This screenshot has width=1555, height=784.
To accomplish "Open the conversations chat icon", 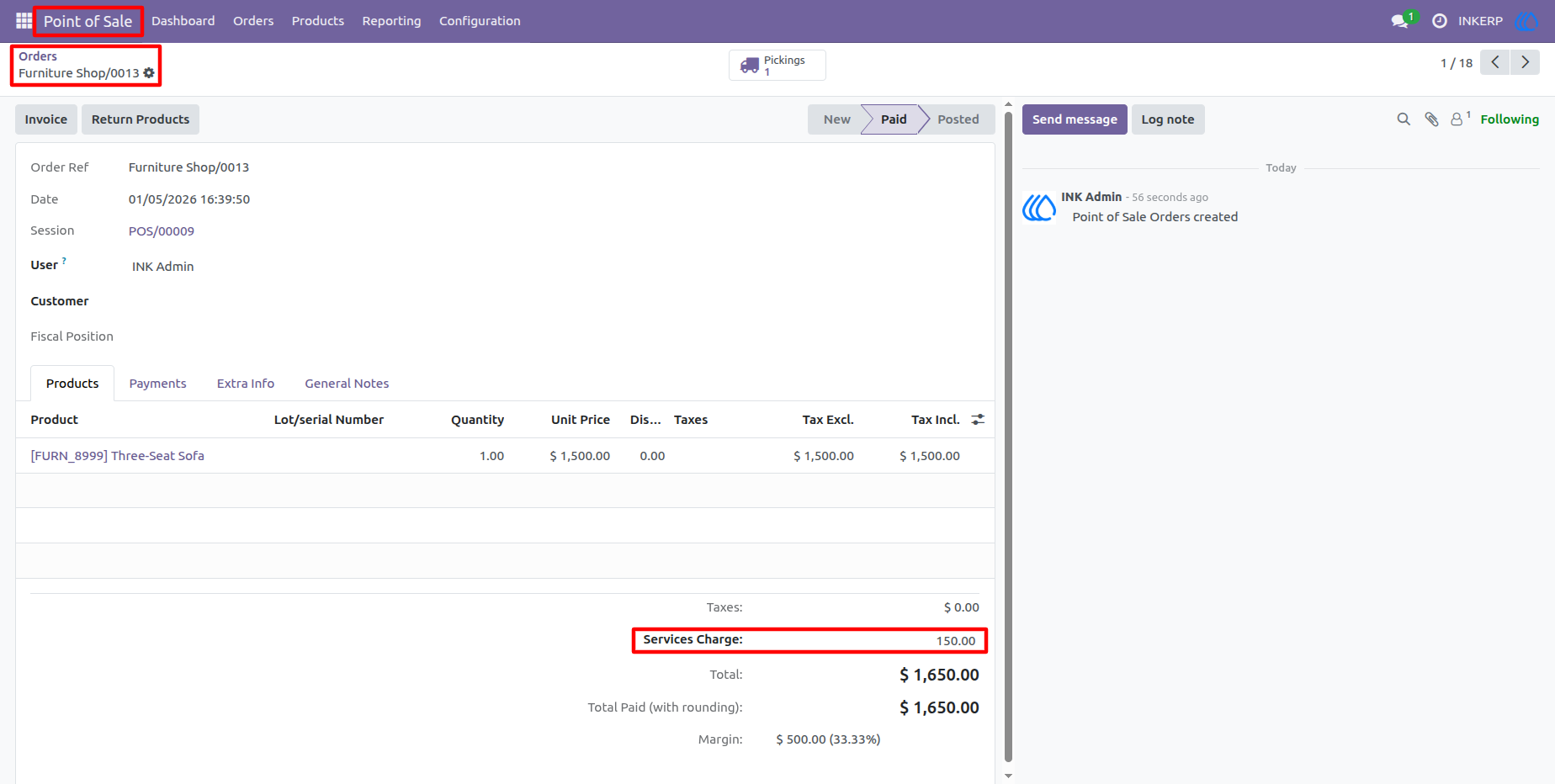I will point(1400,21).
